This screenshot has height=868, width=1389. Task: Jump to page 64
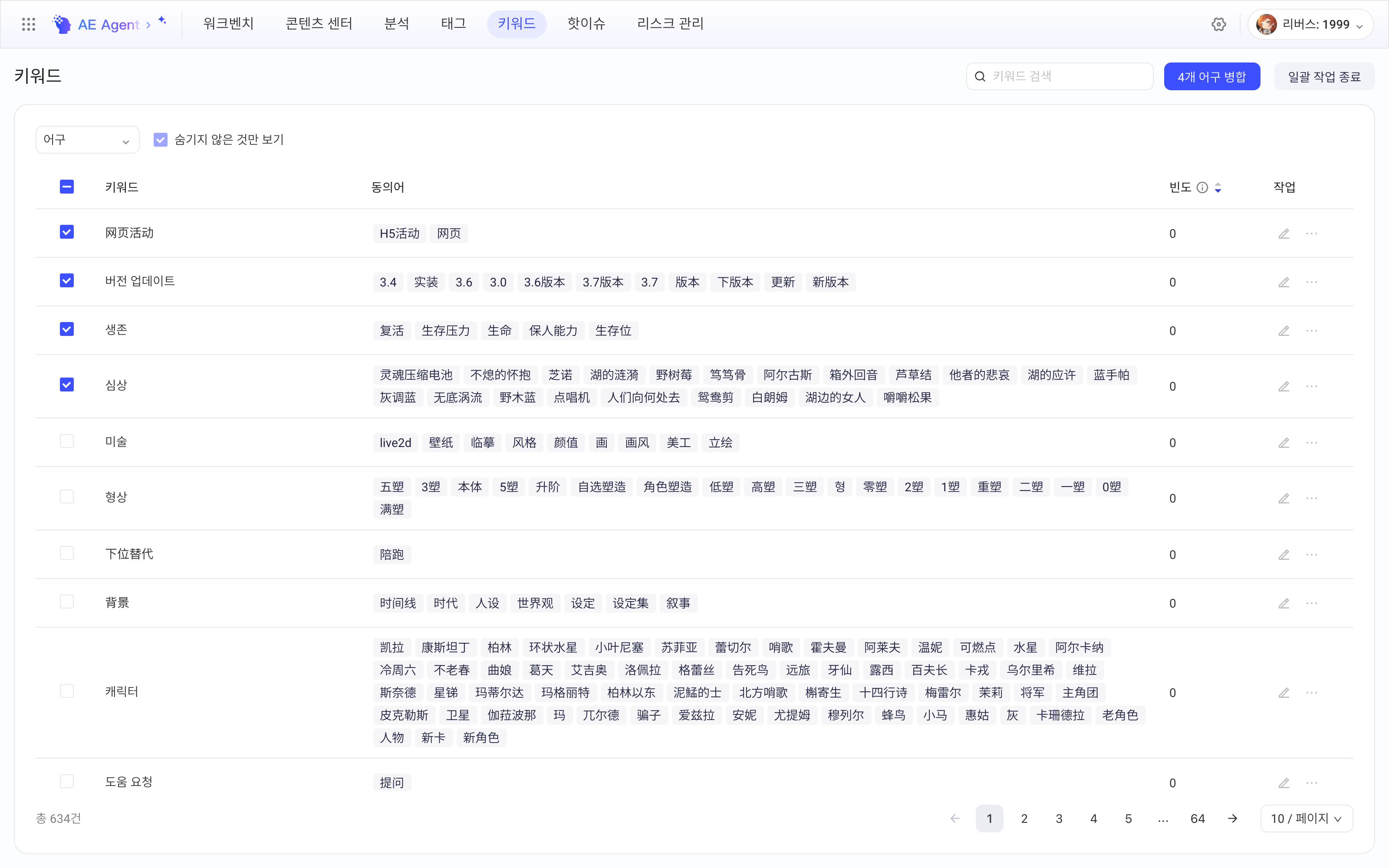pyautogui.click(x=1197, y=819)
